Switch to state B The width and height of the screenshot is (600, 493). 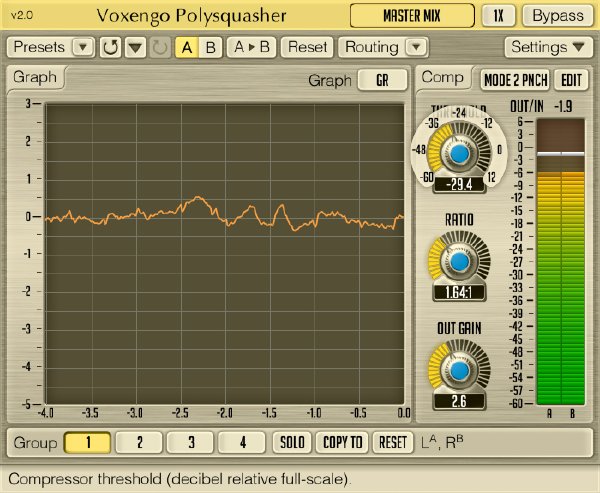(x=210, y=47)
